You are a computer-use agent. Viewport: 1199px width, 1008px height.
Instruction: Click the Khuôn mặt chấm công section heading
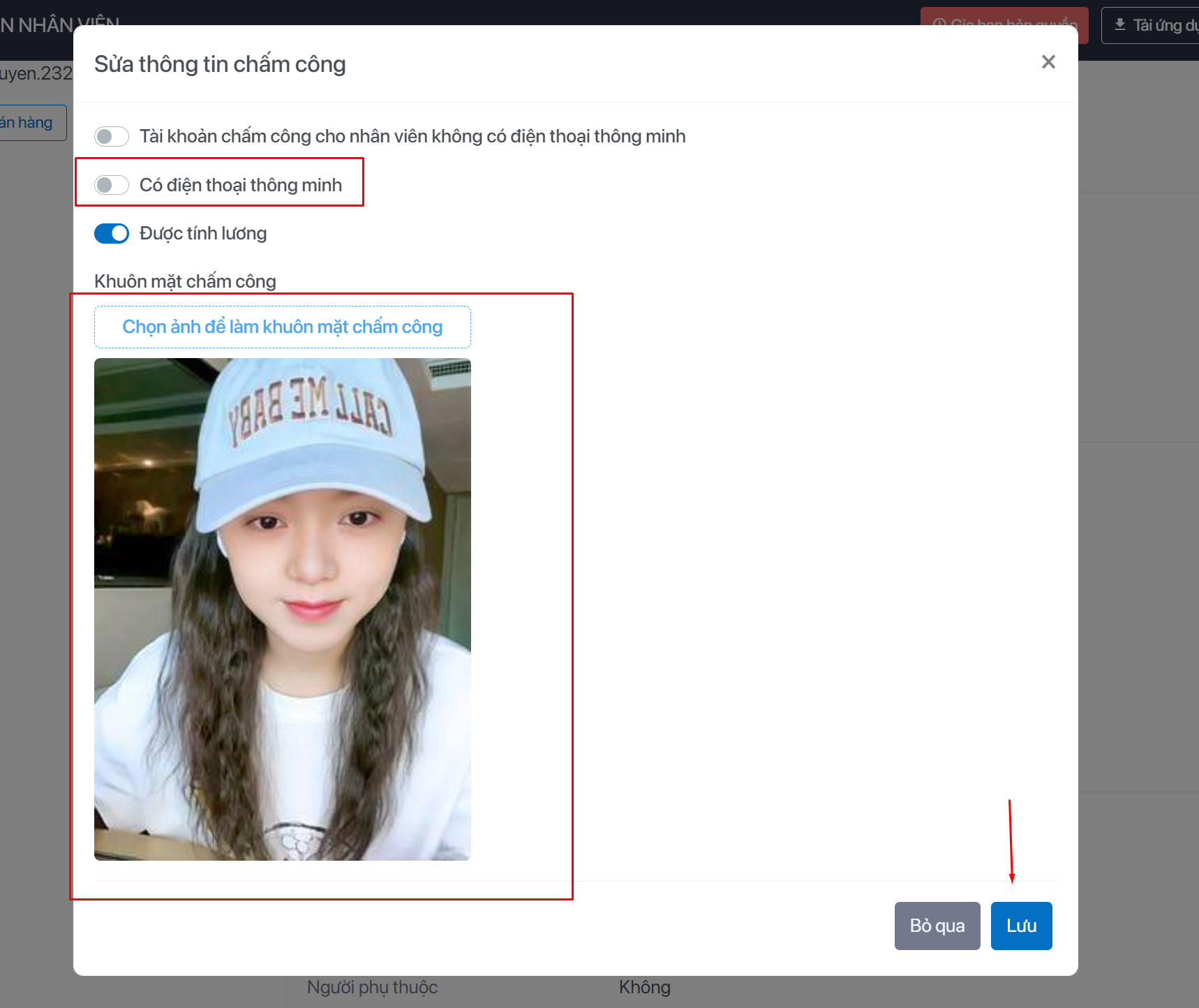point(185,281)
